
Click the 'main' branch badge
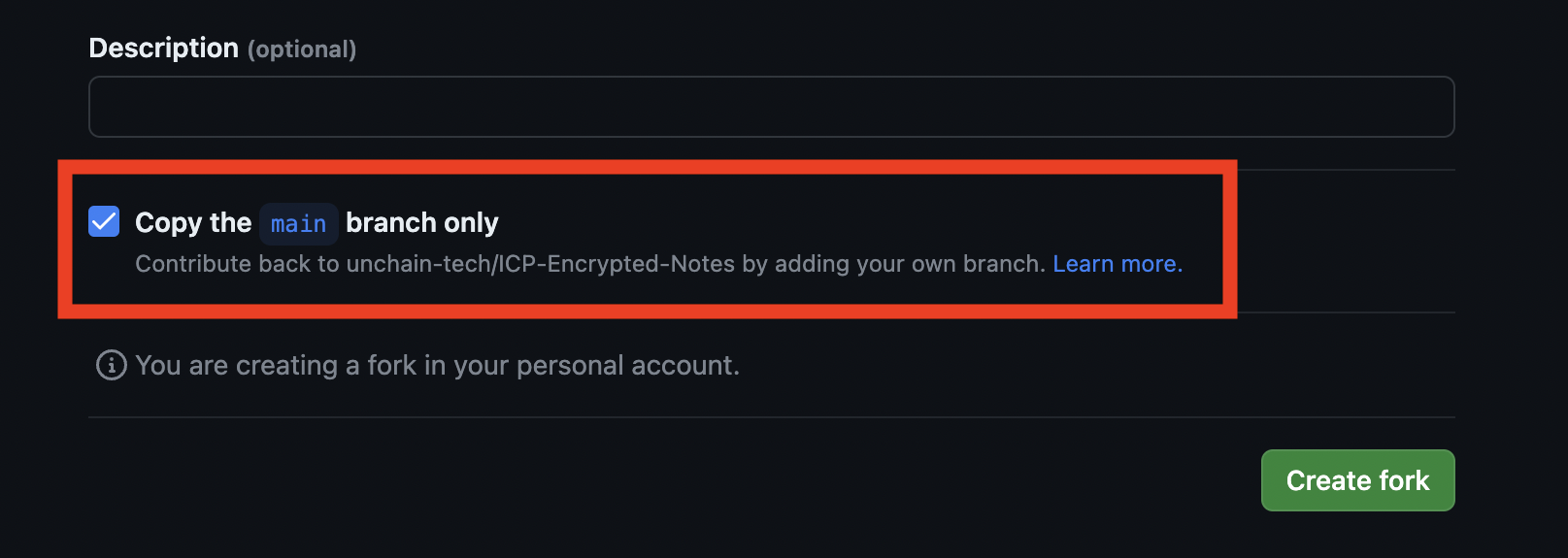(x=298, y=223)
